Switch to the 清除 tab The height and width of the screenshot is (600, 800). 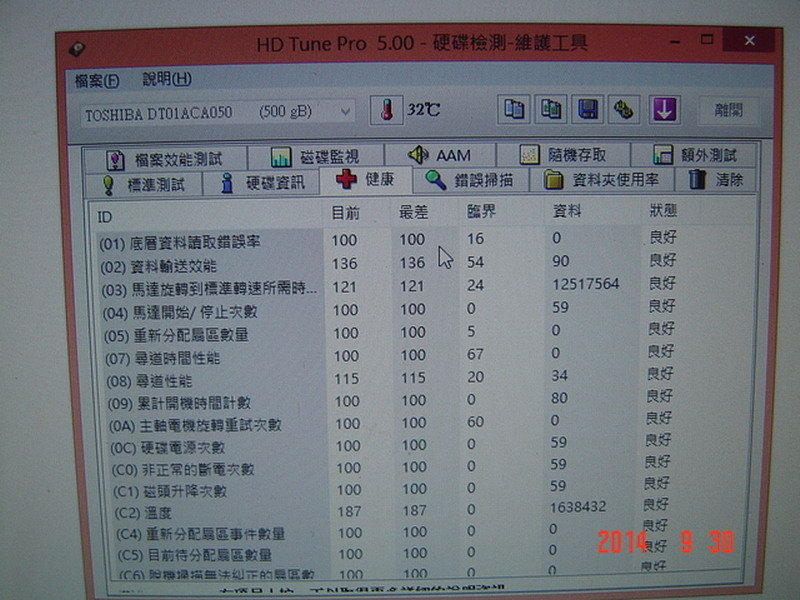[x=715, y=180]
